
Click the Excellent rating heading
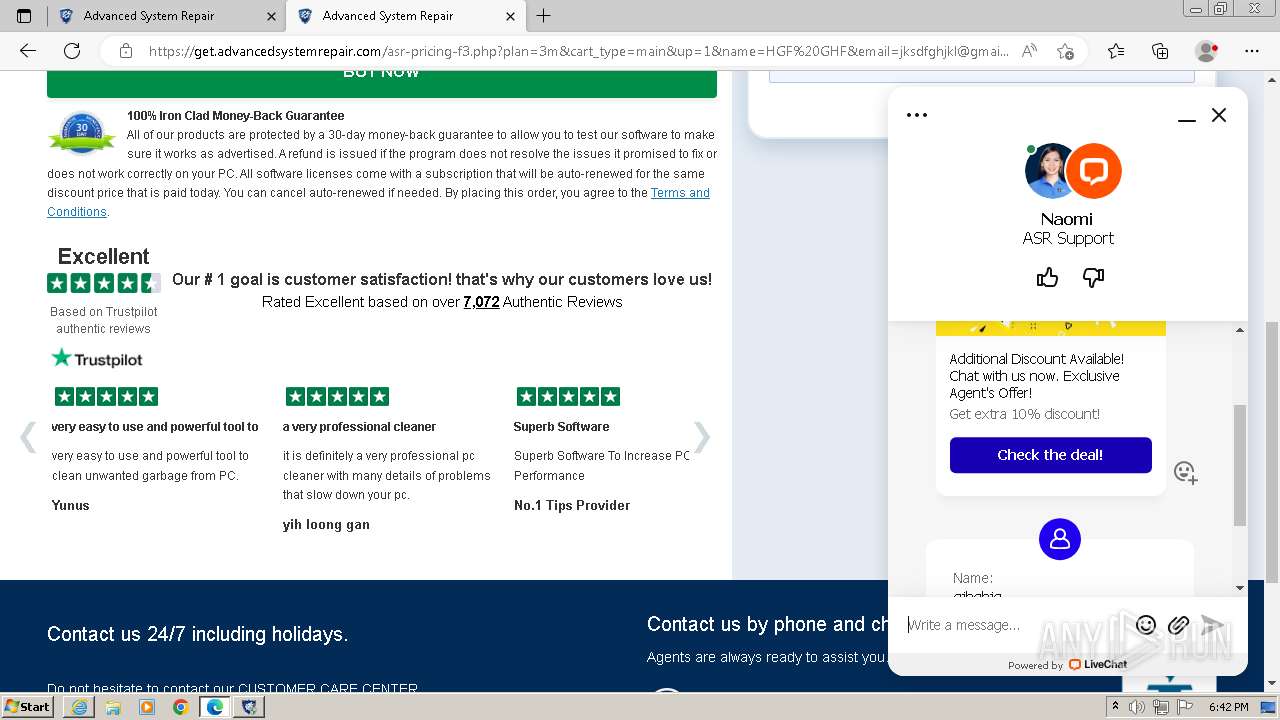[103, 256]
